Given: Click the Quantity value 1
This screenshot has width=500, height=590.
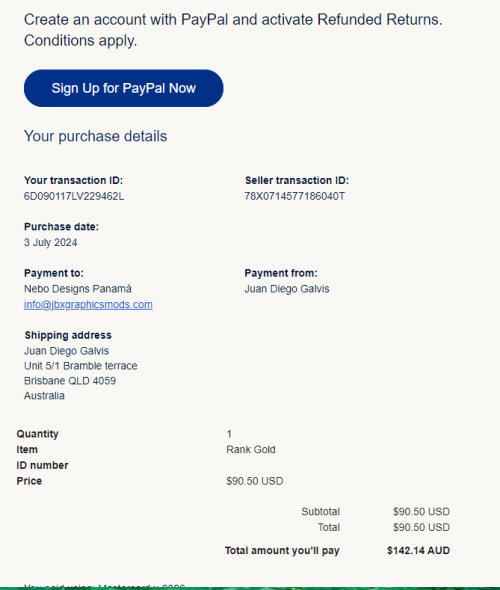Looking at the screenshot, I should 229,434.
